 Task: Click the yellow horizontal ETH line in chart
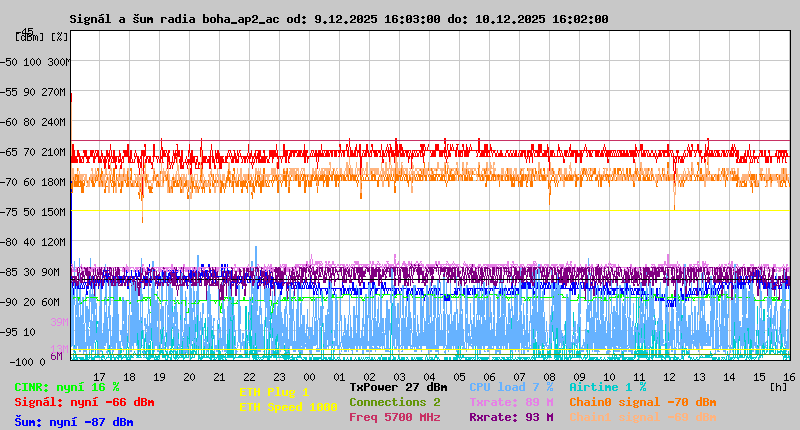(x=430, y=211)
